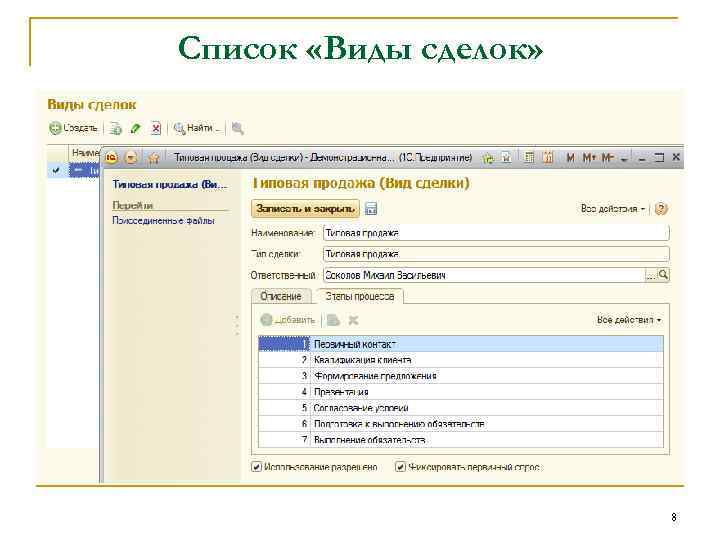Open the calculator icon in the title bar

coord(529,158)
